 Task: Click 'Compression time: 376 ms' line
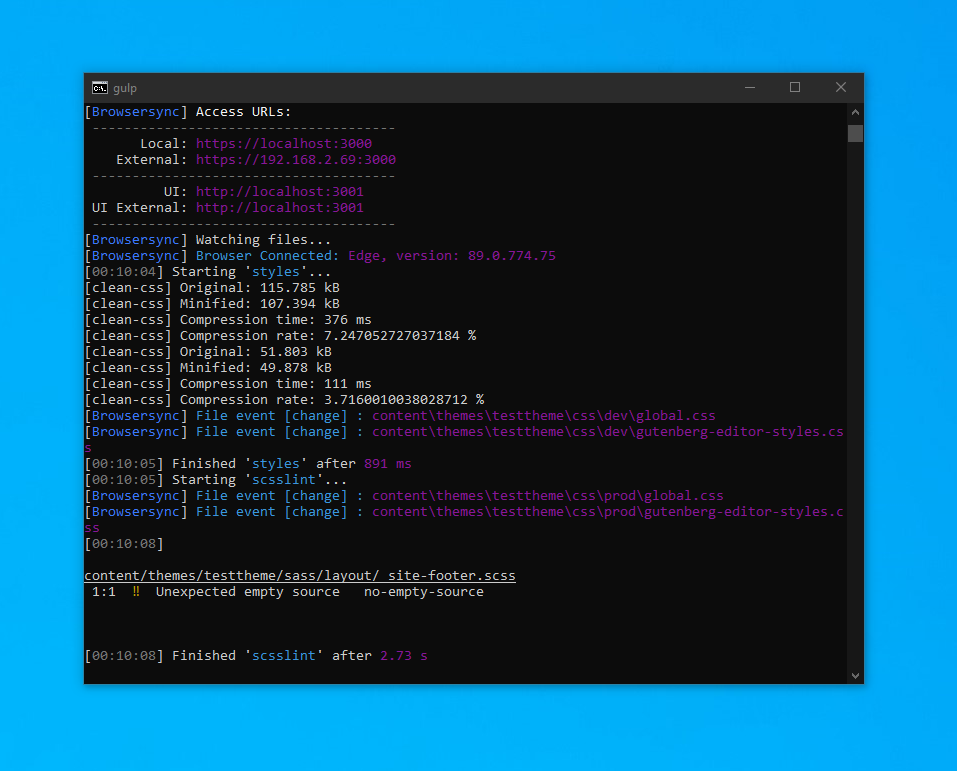pos(228,320)
